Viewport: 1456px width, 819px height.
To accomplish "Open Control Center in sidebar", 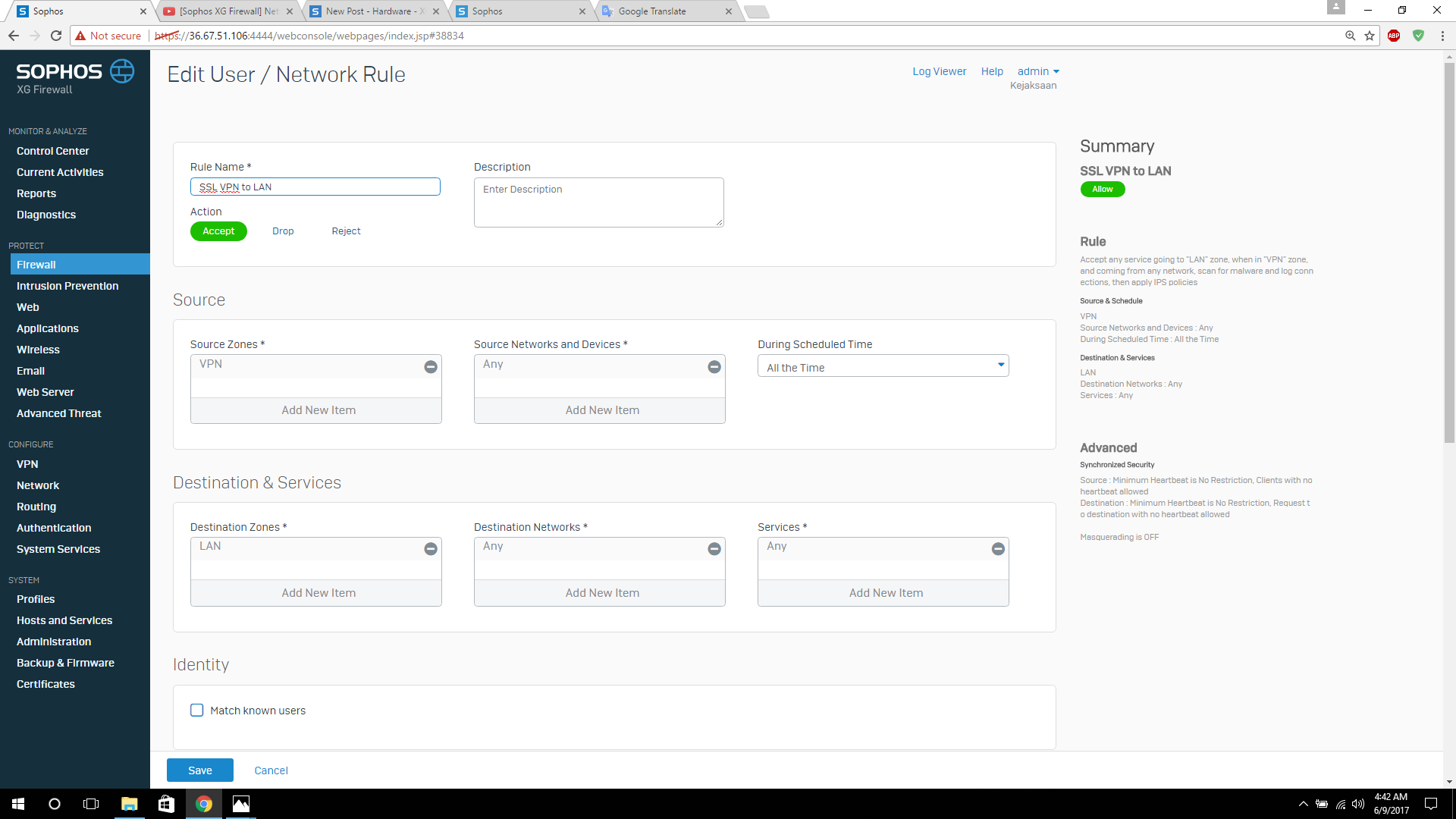I will [x=53, y=151].
